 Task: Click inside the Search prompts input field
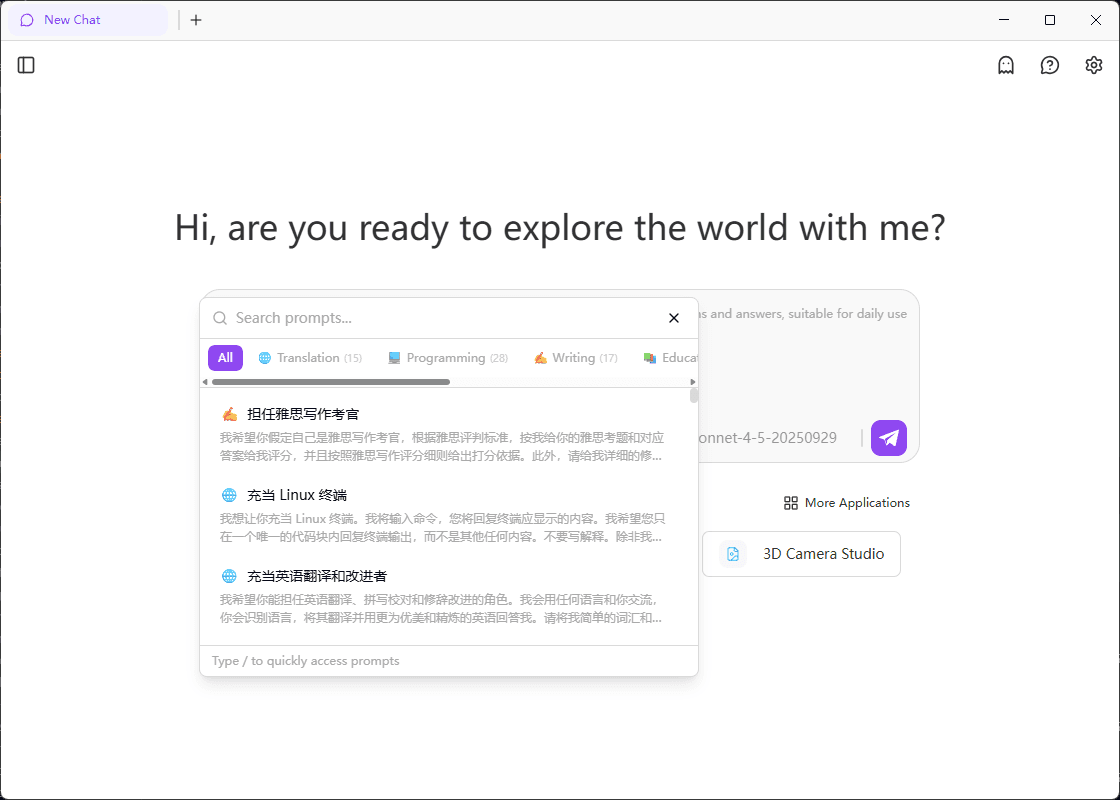400,317
